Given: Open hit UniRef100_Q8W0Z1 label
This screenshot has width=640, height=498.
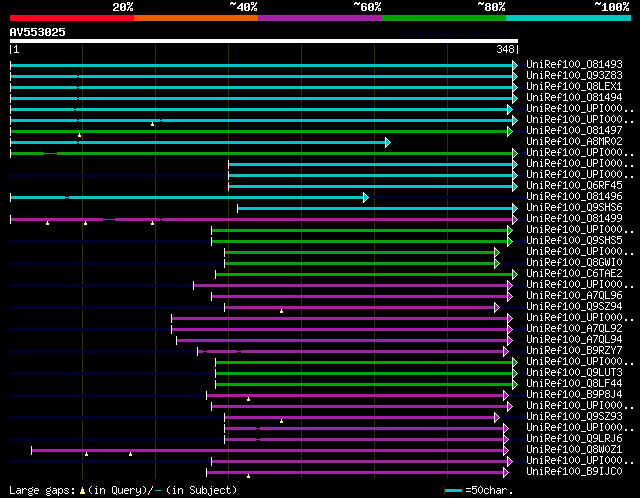Looking at the screenshot, I should pyautogui.click(x=574, y=450).
